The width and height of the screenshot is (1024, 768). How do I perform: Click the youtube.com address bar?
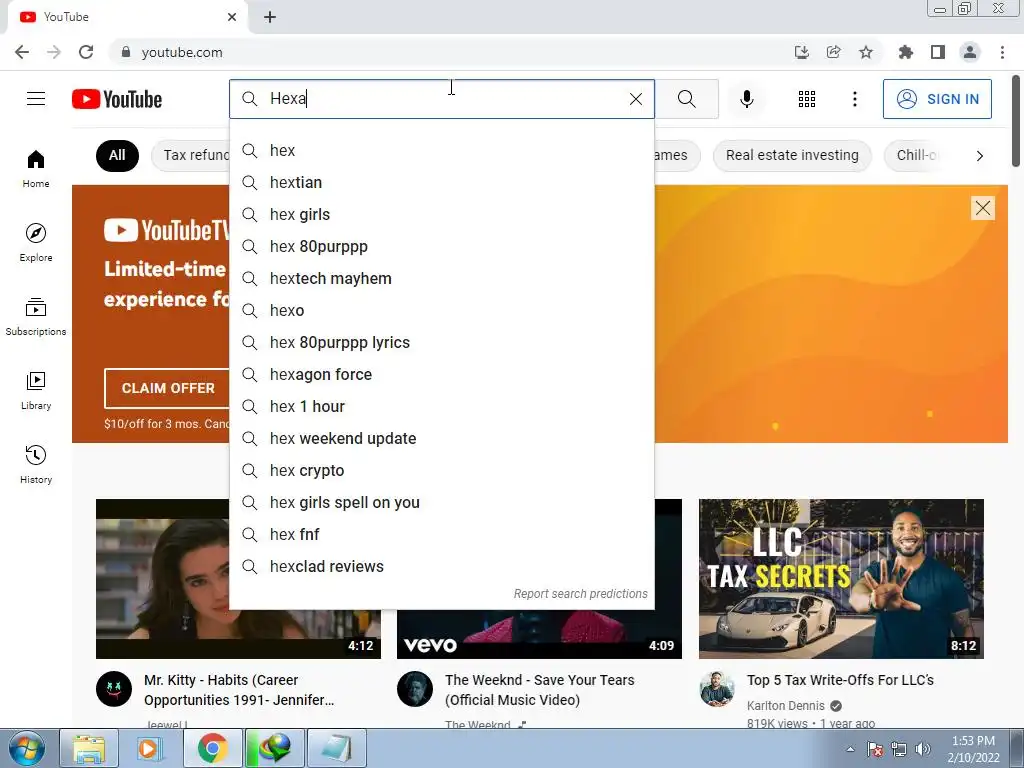point(451,52)
